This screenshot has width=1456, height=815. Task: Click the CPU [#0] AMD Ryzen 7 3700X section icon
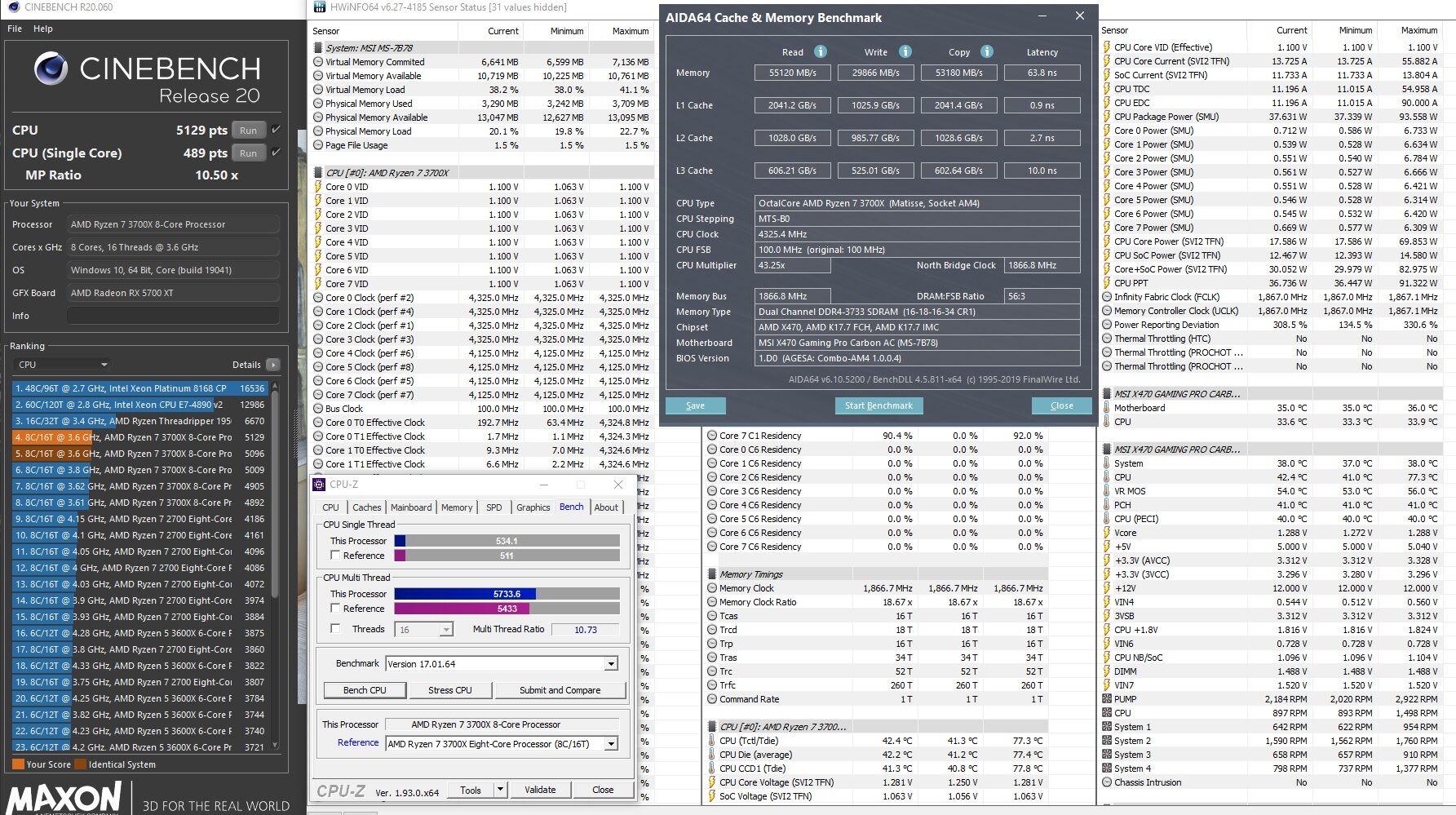click(x=318, y=172)
